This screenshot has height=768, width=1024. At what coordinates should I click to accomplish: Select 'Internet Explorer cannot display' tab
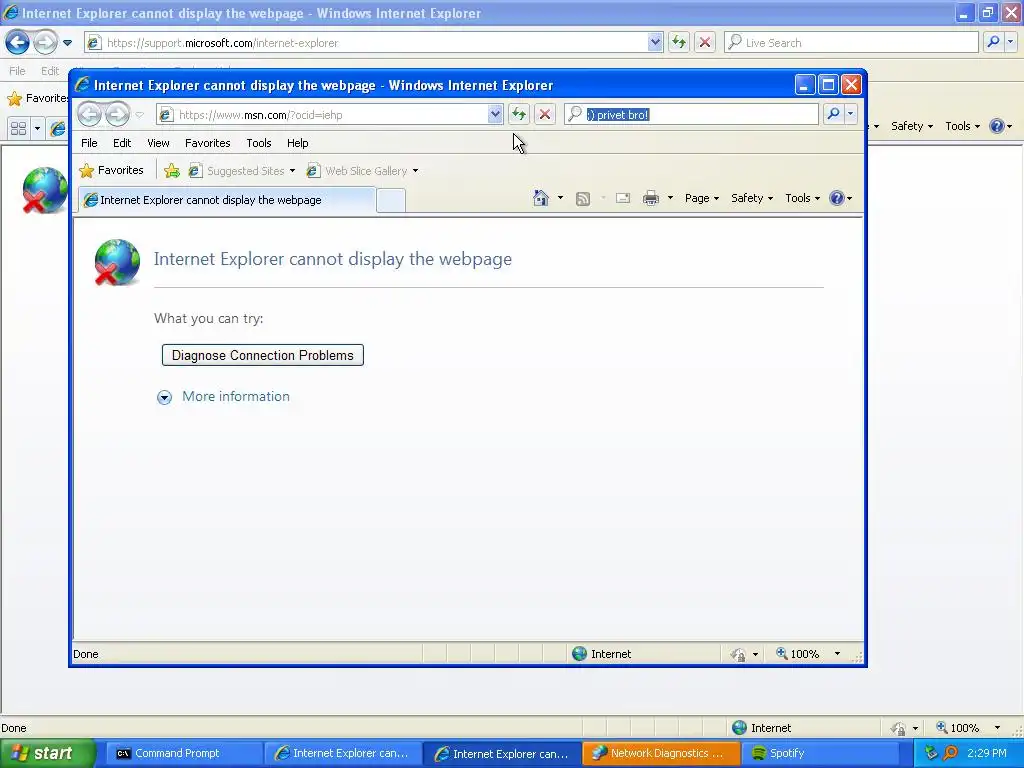click(x=227, y=200)
